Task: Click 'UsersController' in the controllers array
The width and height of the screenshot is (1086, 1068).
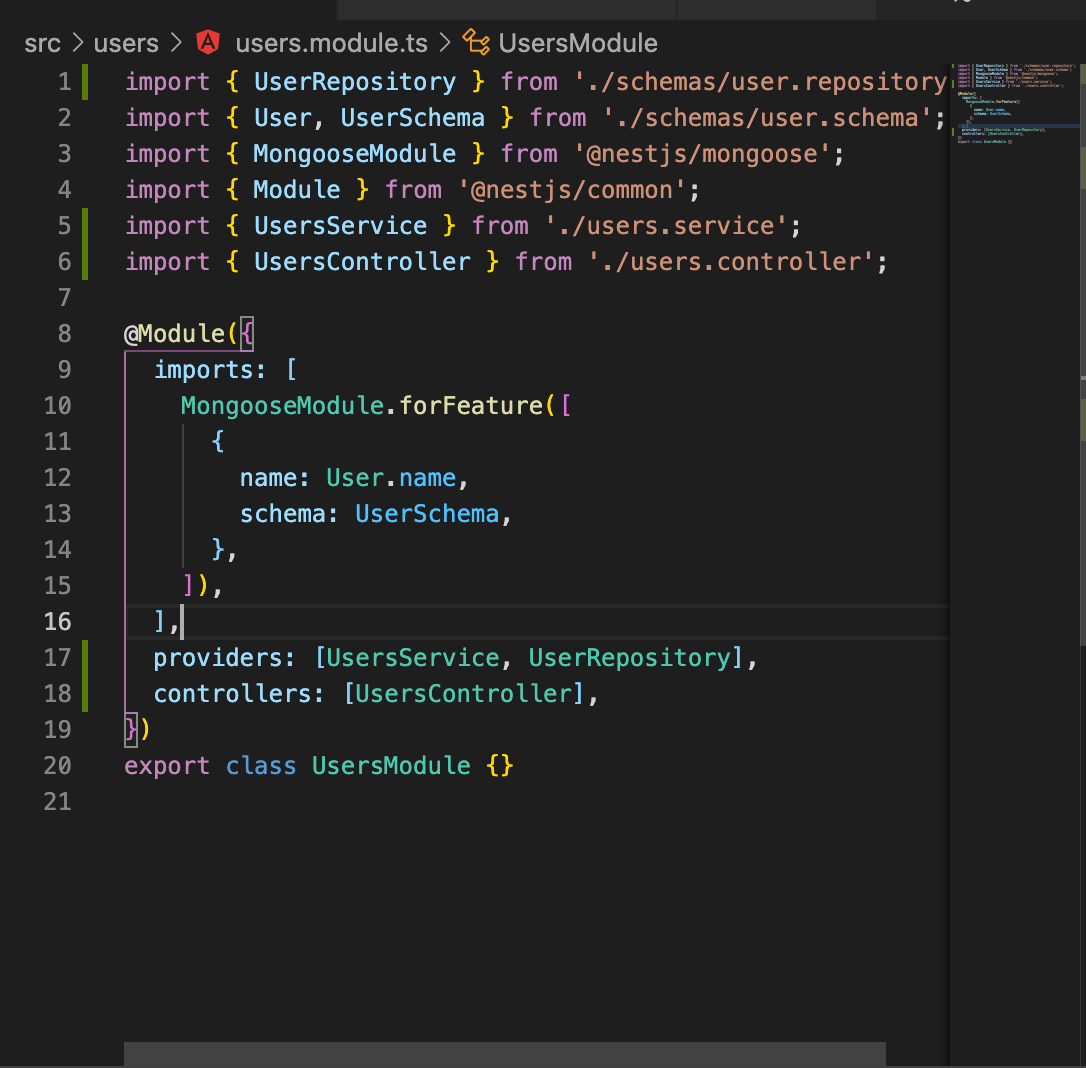Action: point(463,694)
